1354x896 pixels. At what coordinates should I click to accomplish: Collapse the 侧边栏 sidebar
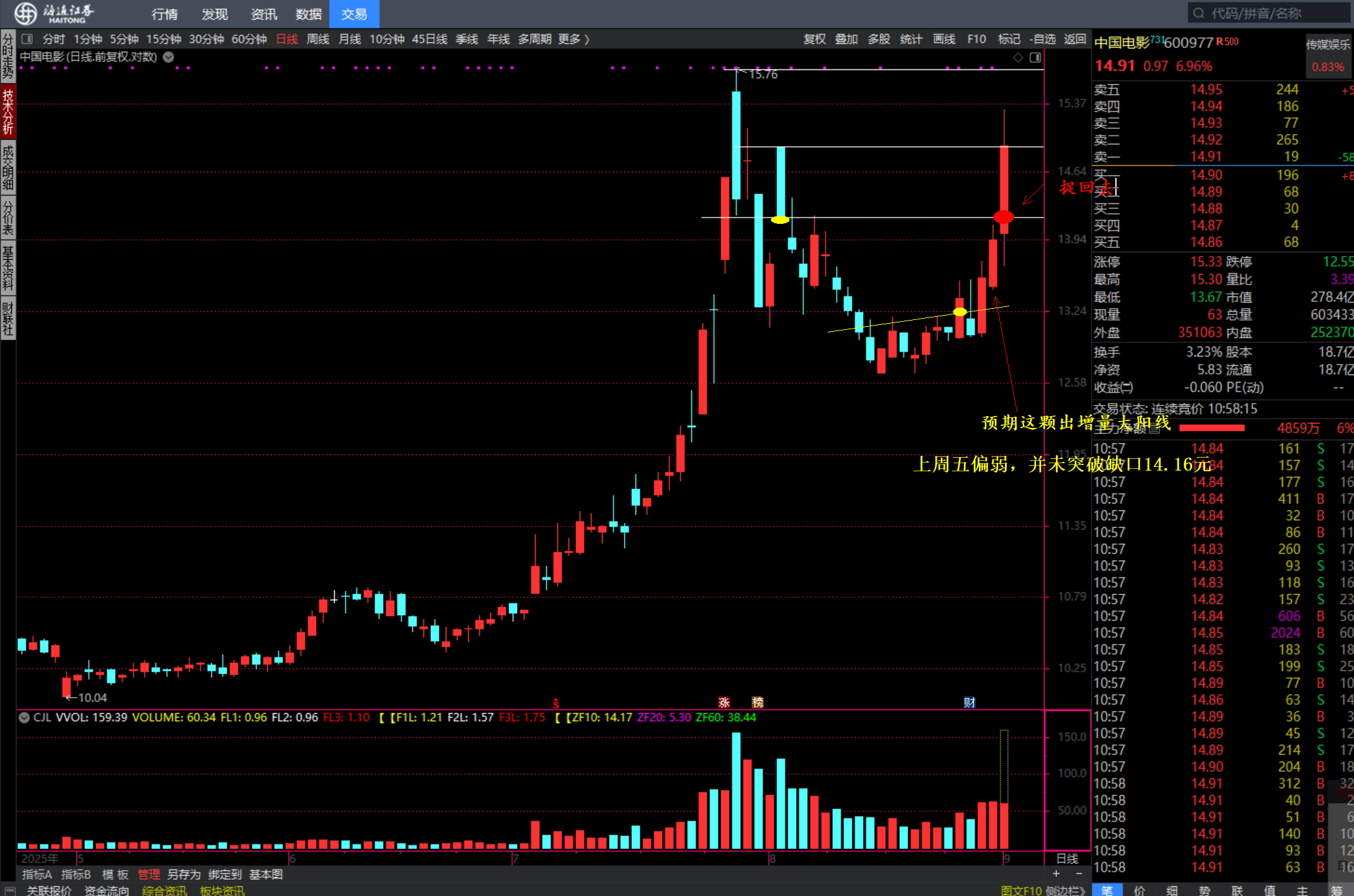(1065, 890)
